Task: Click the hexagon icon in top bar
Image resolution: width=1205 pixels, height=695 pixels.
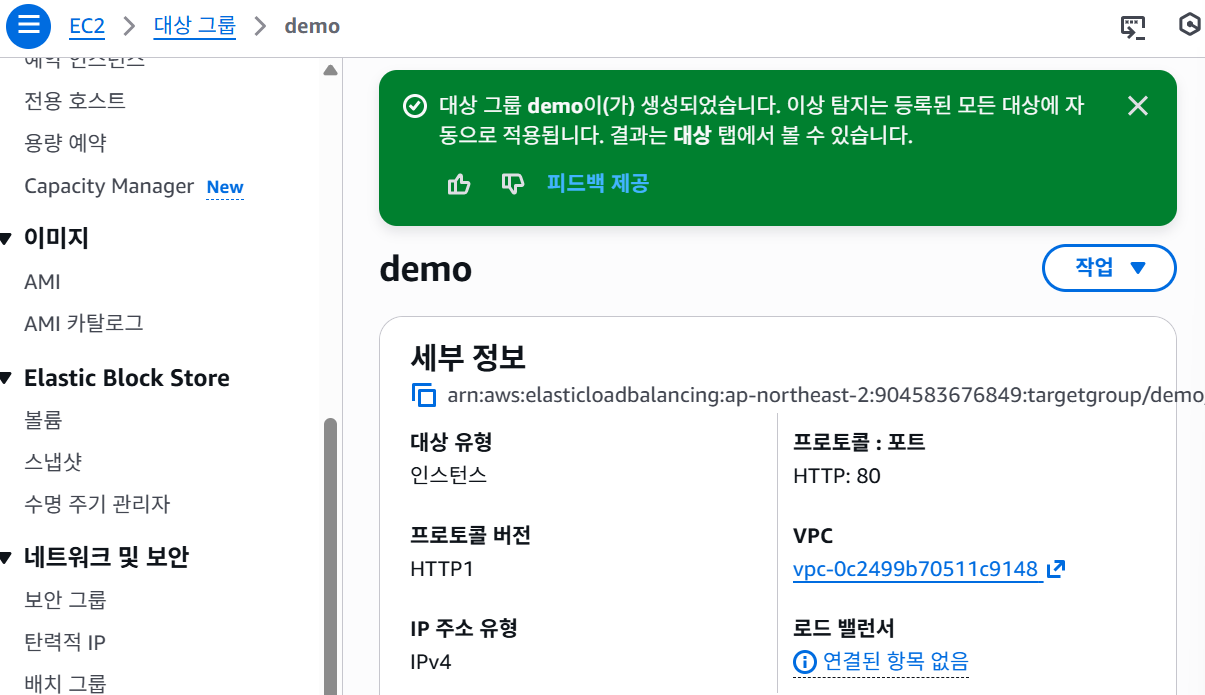Action: point(1189,26)
